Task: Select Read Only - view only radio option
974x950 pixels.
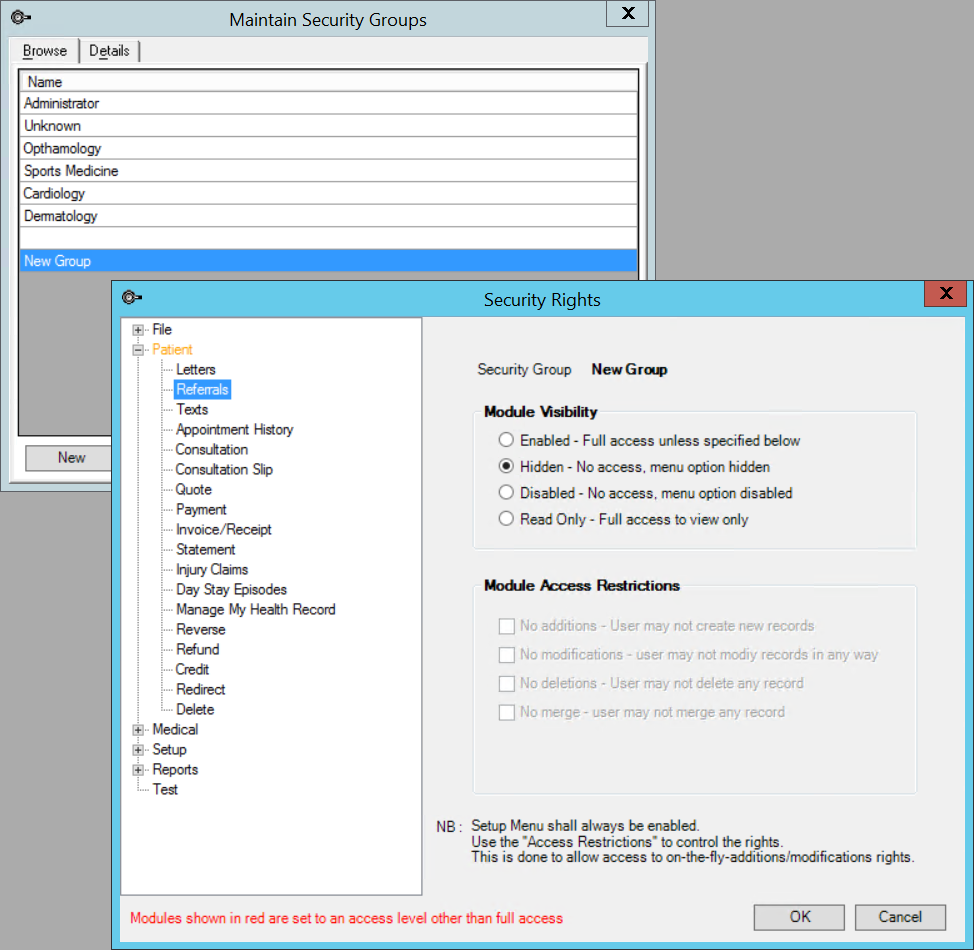Action: (506, 518)
